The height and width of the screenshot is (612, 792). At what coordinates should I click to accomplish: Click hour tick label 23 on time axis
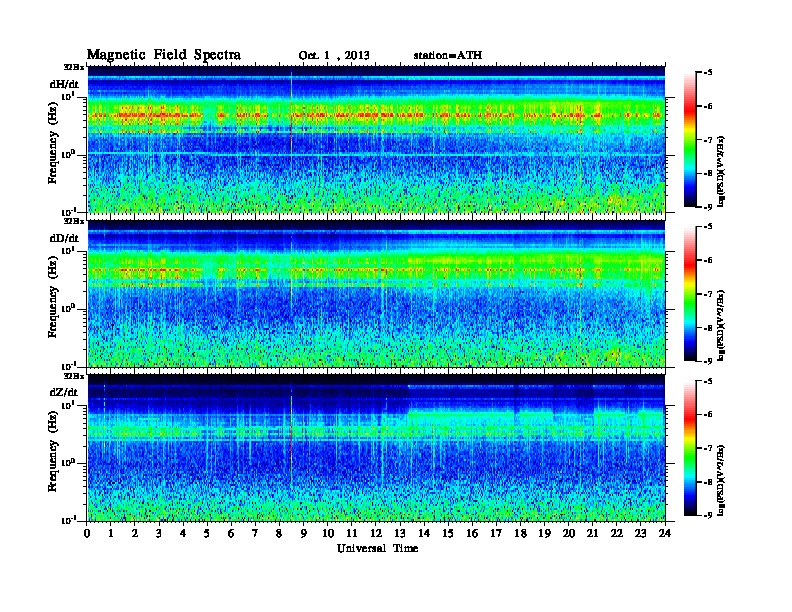click(x=640, y=533)
